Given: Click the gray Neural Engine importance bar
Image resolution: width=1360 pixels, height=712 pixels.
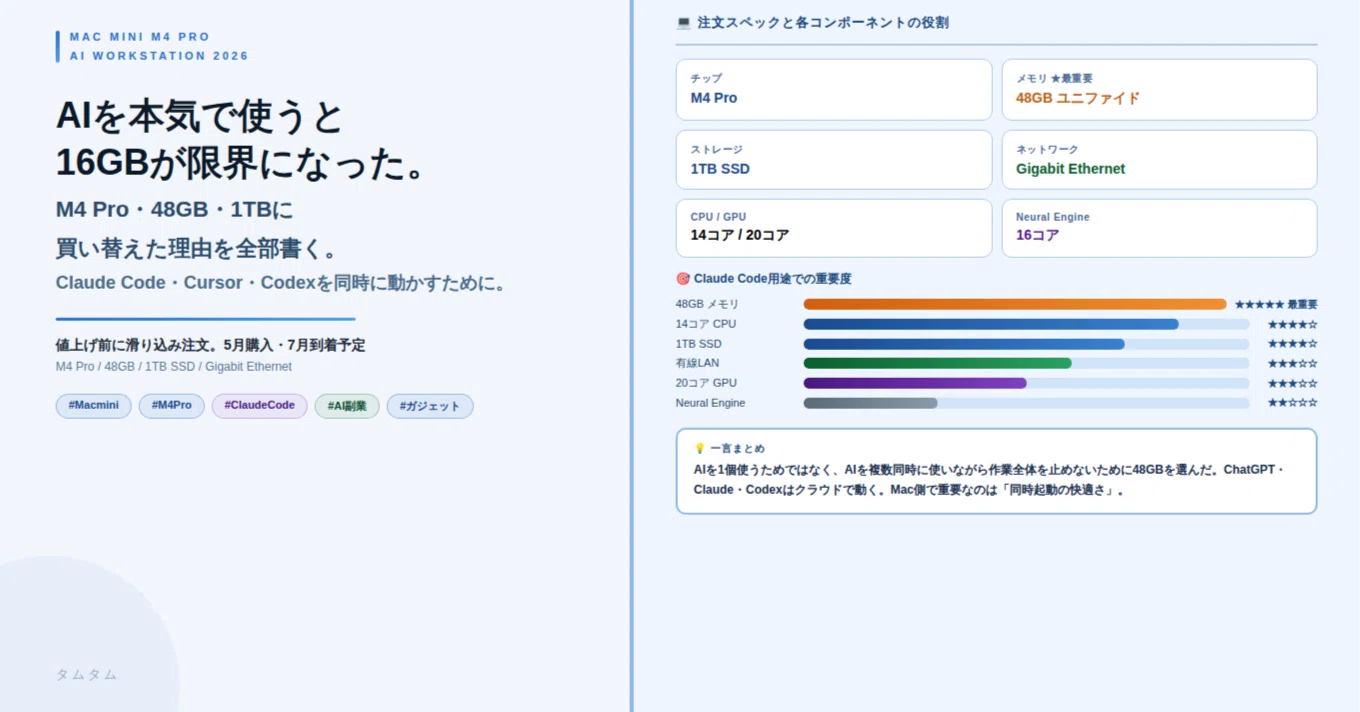Looking at the screenshot, I should 870,403.
